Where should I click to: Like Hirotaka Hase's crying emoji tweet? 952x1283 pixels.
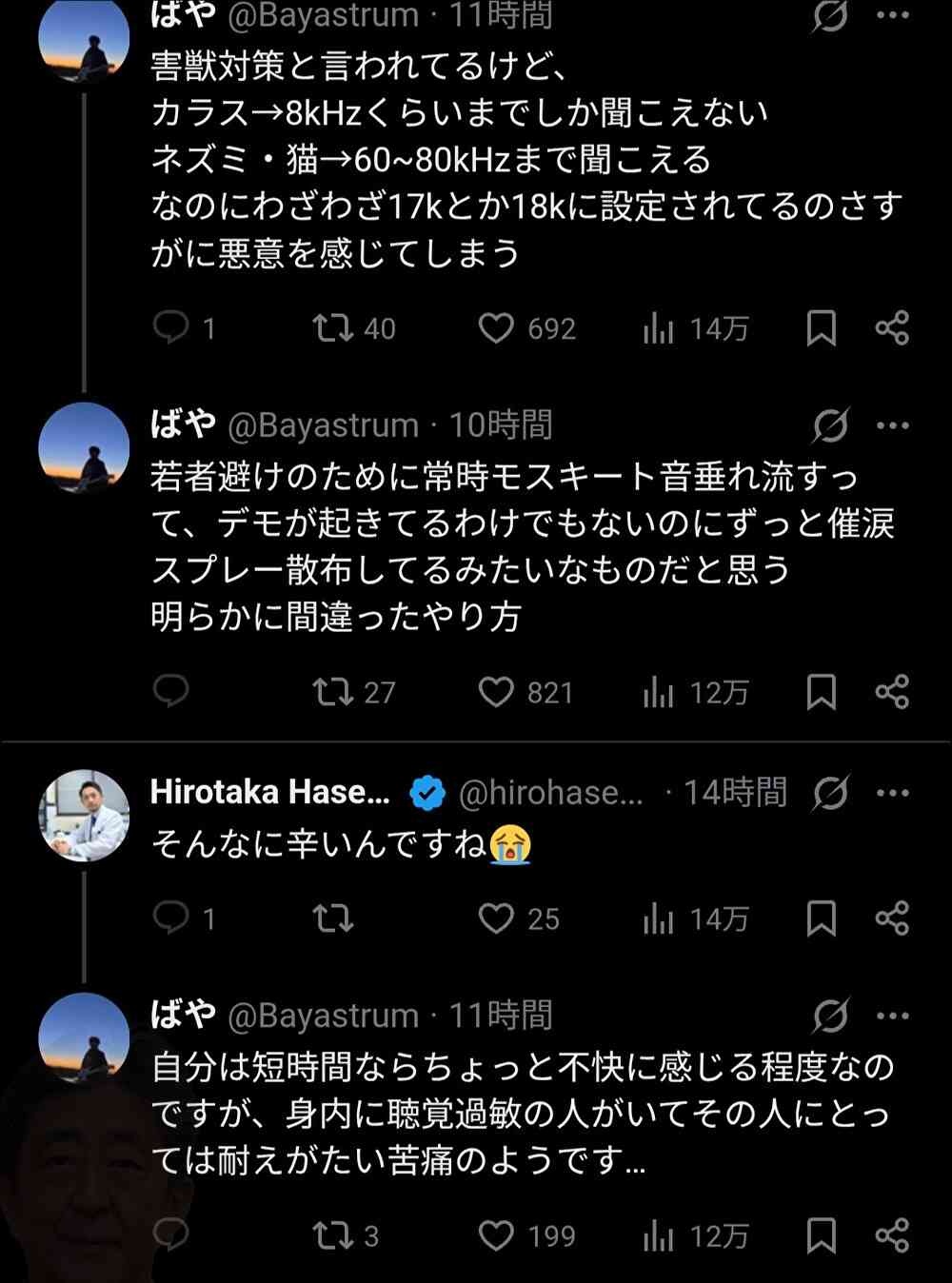(495, 918)
